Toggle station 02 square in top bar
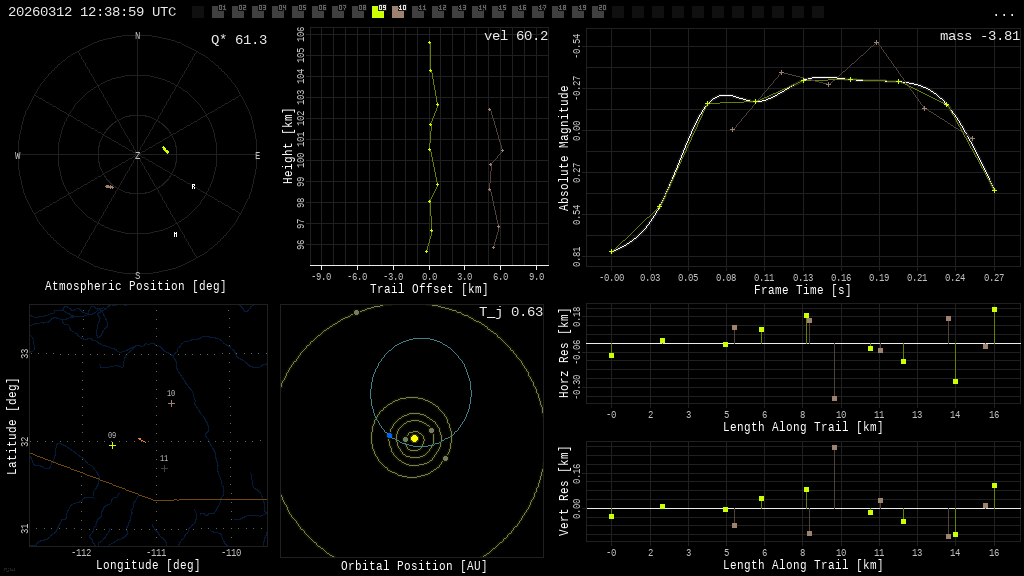 (238, 12)
